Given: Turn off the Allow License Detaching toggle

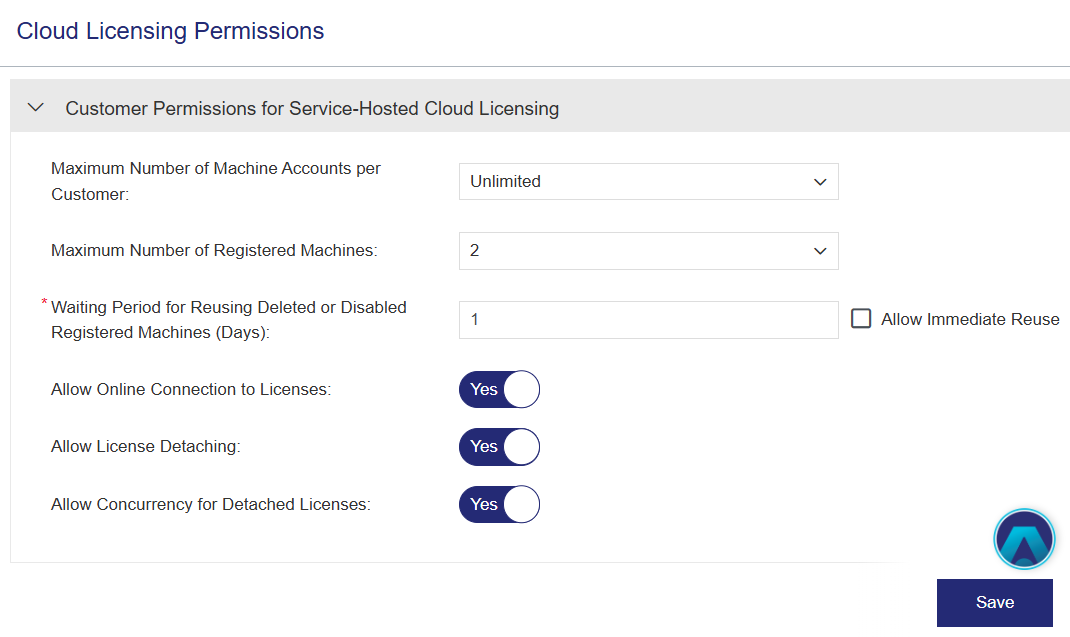Looking at the screenshot, I should 499,447.
